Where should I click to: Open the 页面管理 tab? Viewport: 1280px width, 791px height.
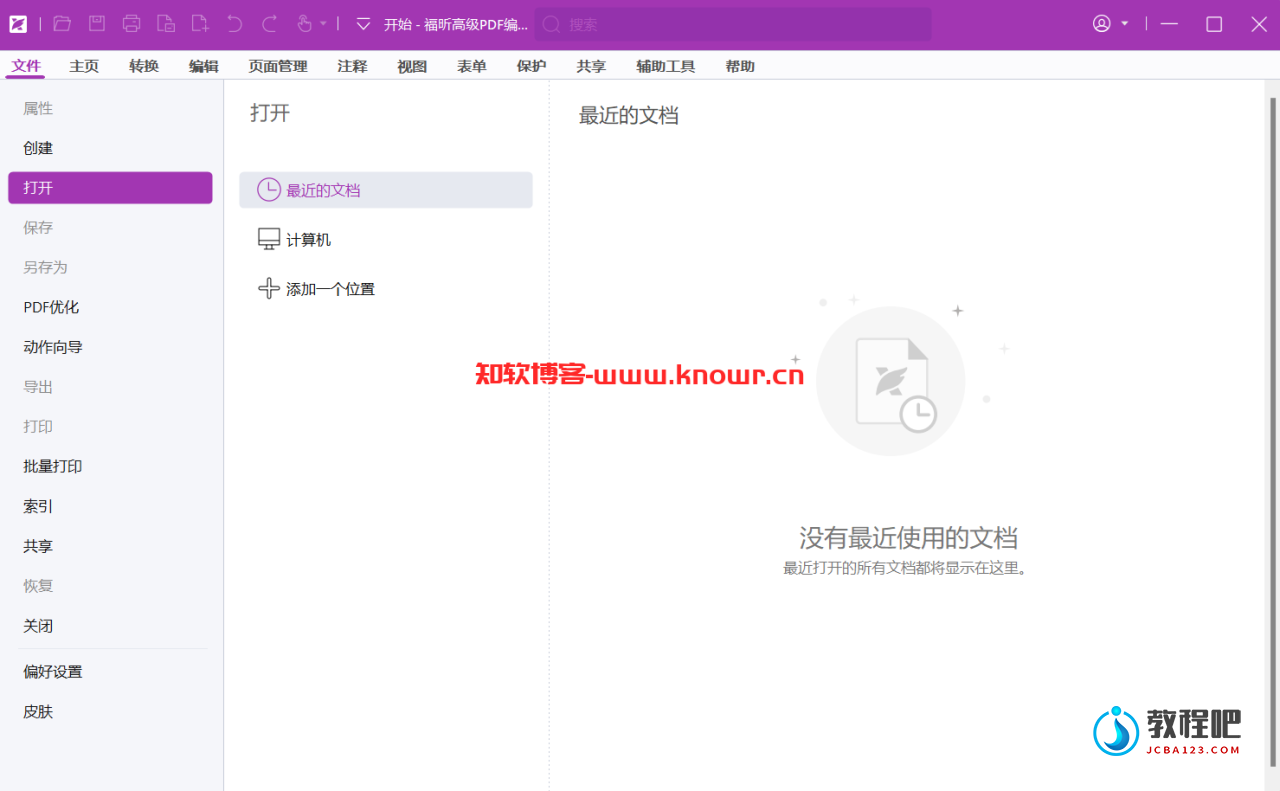coord(278,66)
